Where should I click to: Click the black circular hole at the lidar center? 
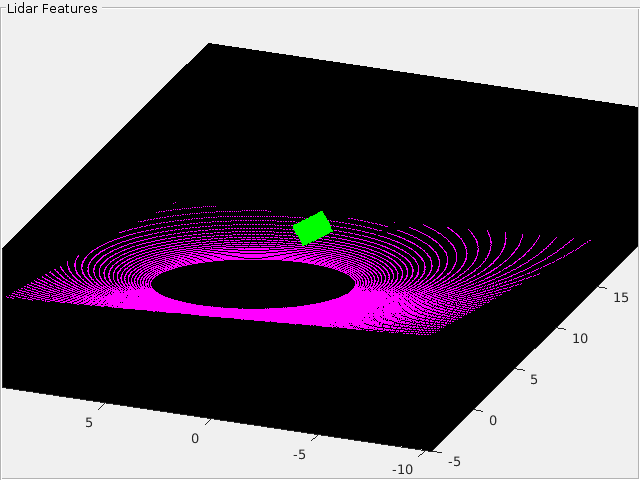253,284
